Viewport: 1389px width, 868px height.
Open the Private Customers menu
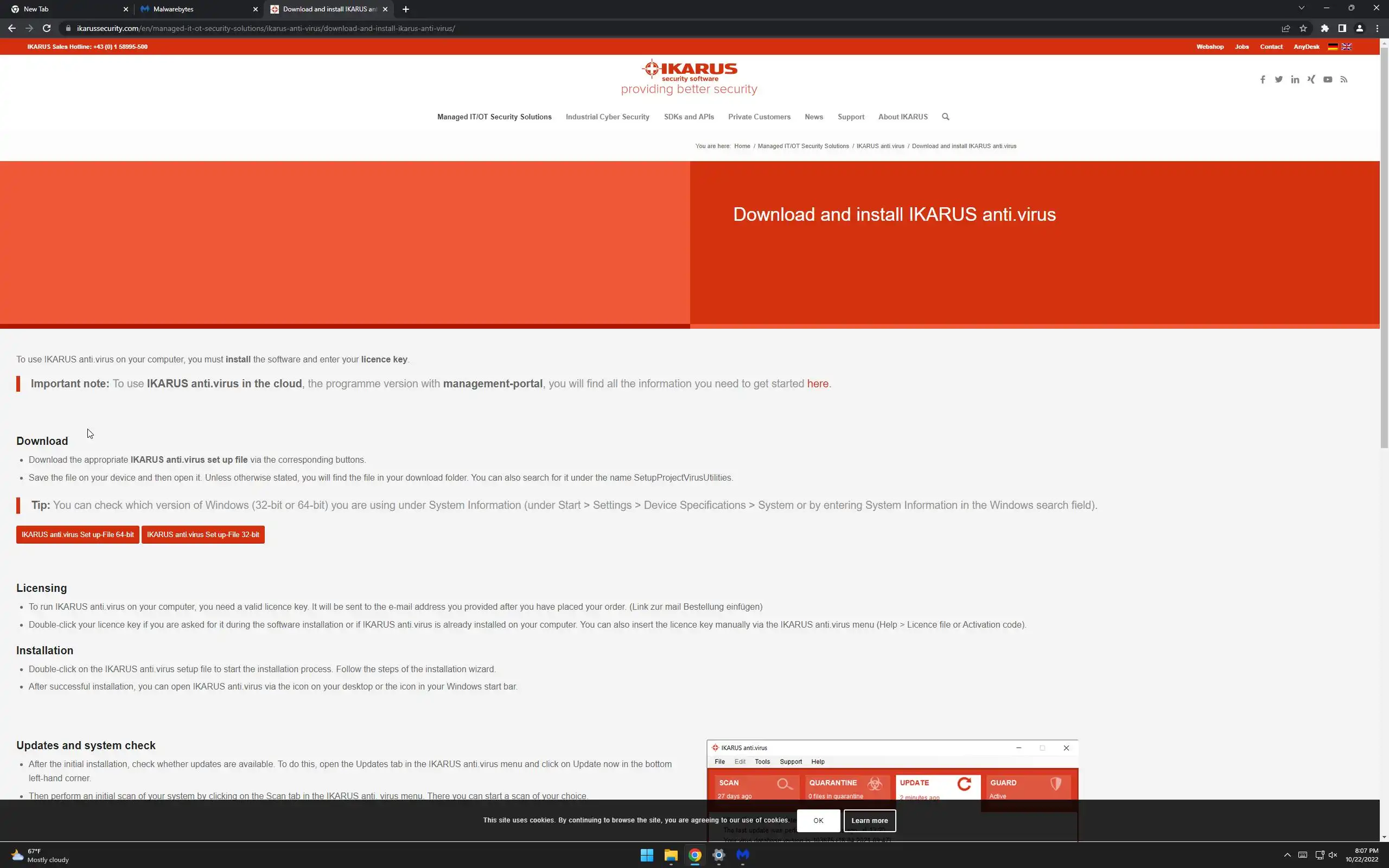point(759,117)
